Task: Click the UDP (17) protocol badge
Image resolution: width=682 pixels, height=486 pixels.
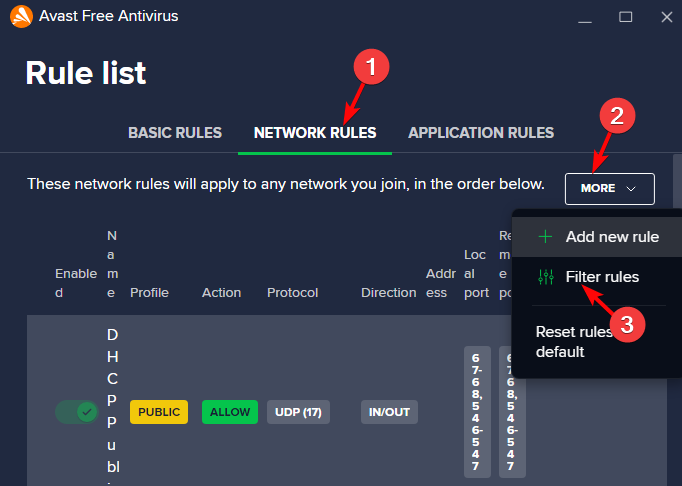Action: click(x=298, y=412)
